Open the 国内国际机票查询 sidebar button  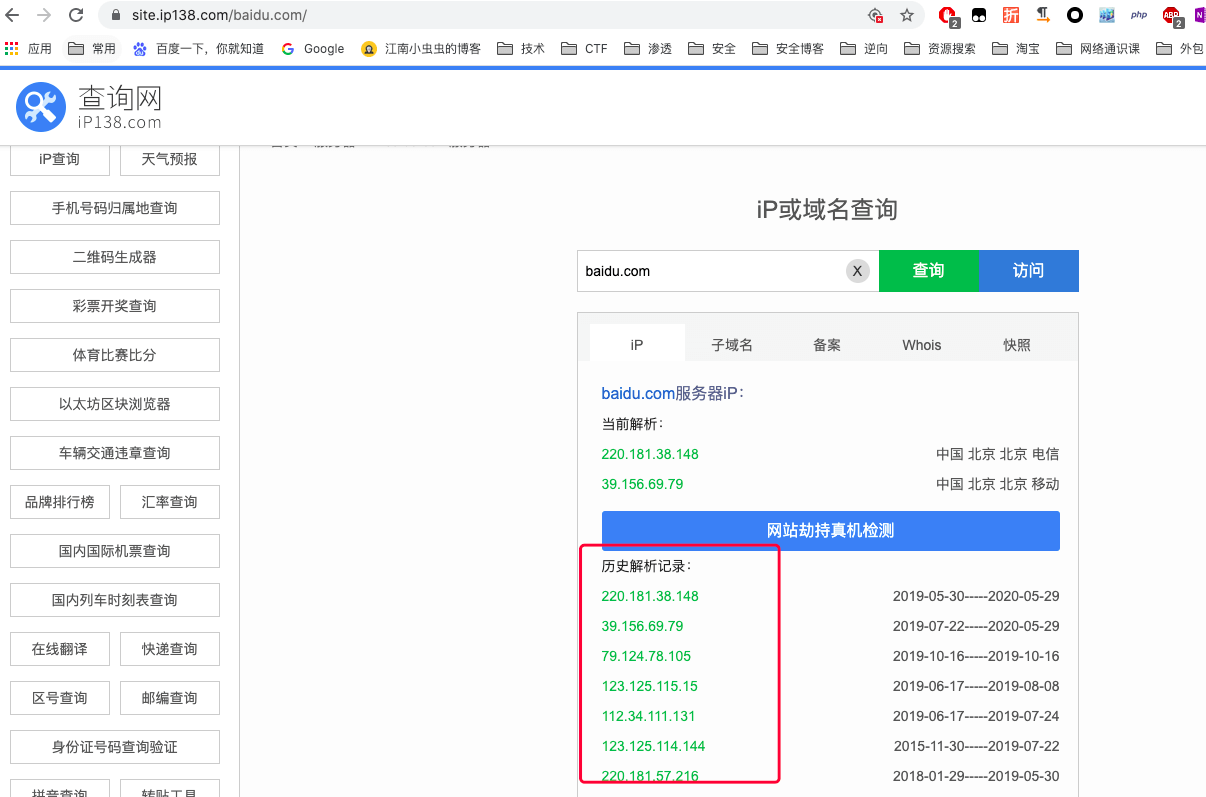click(115, 551)
